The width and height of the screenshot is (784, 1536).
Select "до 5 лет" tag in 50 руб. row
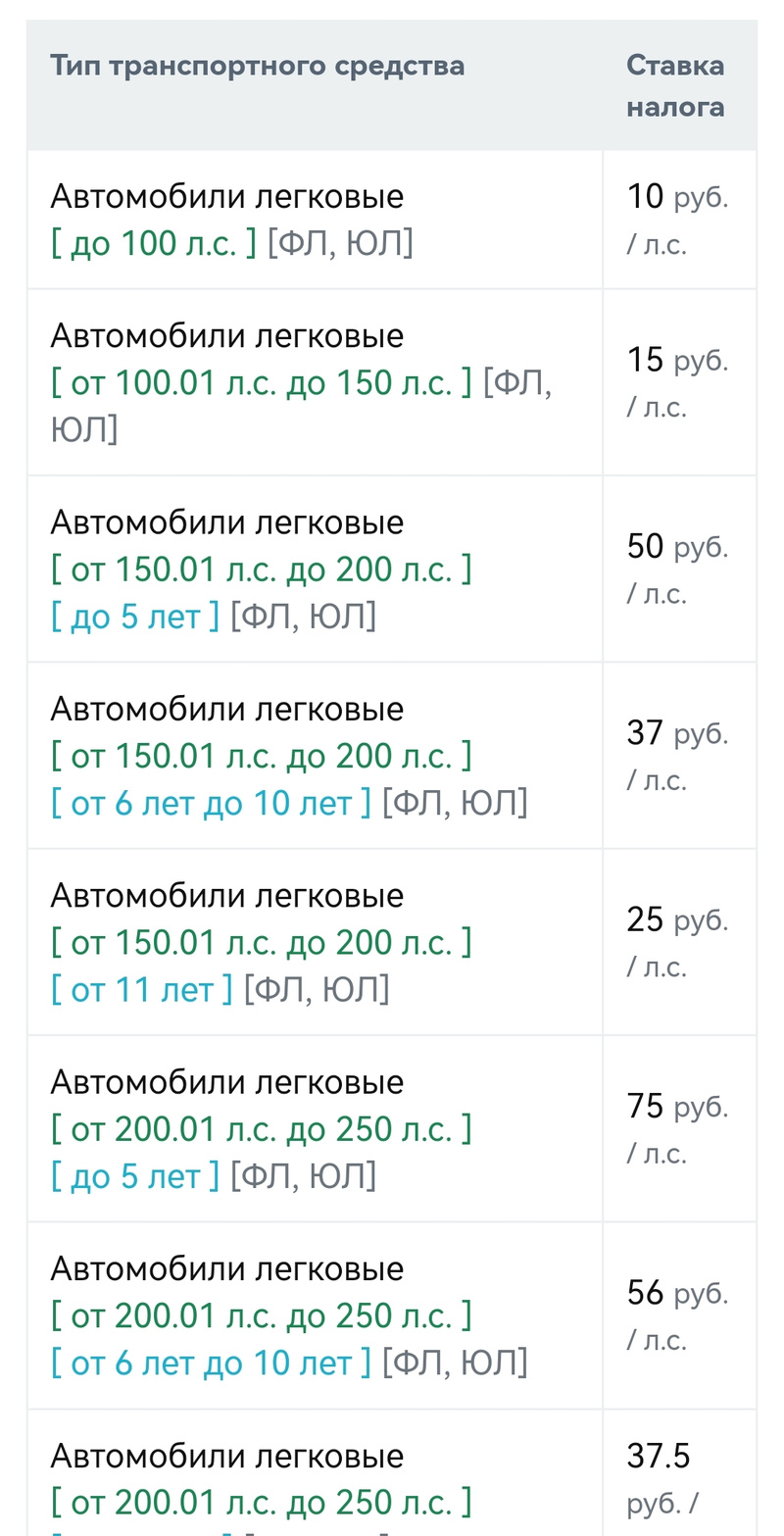(x=135, y=616)
